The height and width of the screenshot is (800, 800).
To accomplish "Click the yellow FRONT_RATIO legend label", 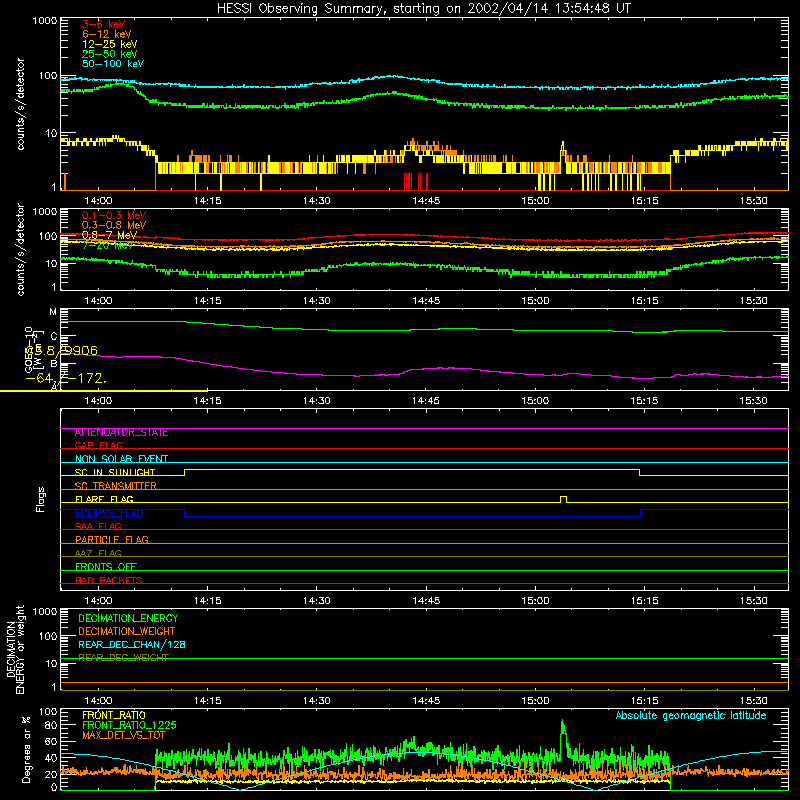I will point(114,715).
